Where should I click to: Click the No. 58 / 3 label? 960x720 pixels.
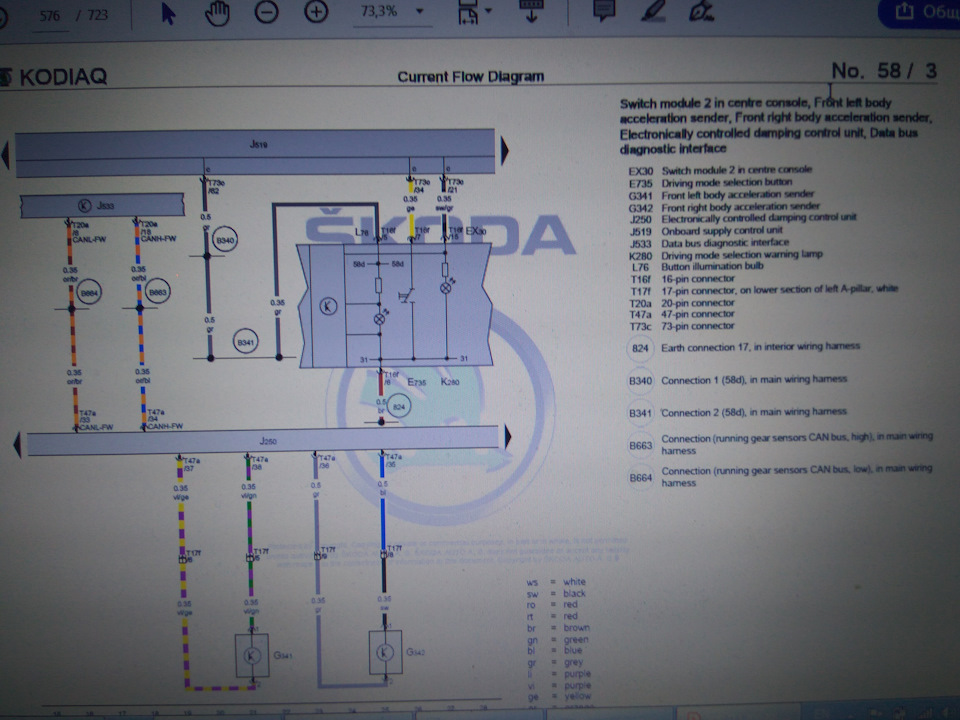click(x=883, y=71)
